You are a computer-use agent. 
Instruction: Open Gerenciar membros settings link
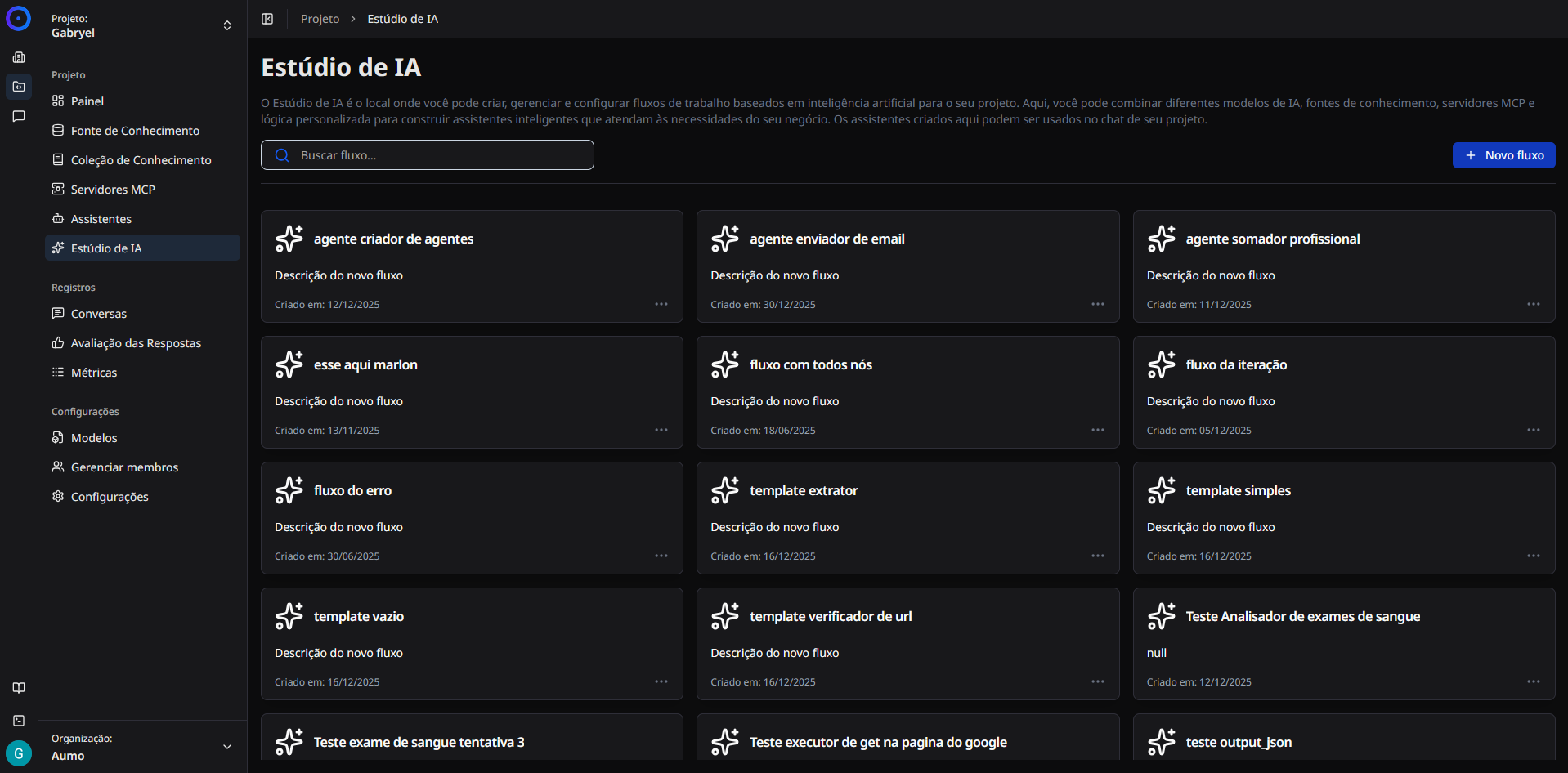tap(124, 467)
